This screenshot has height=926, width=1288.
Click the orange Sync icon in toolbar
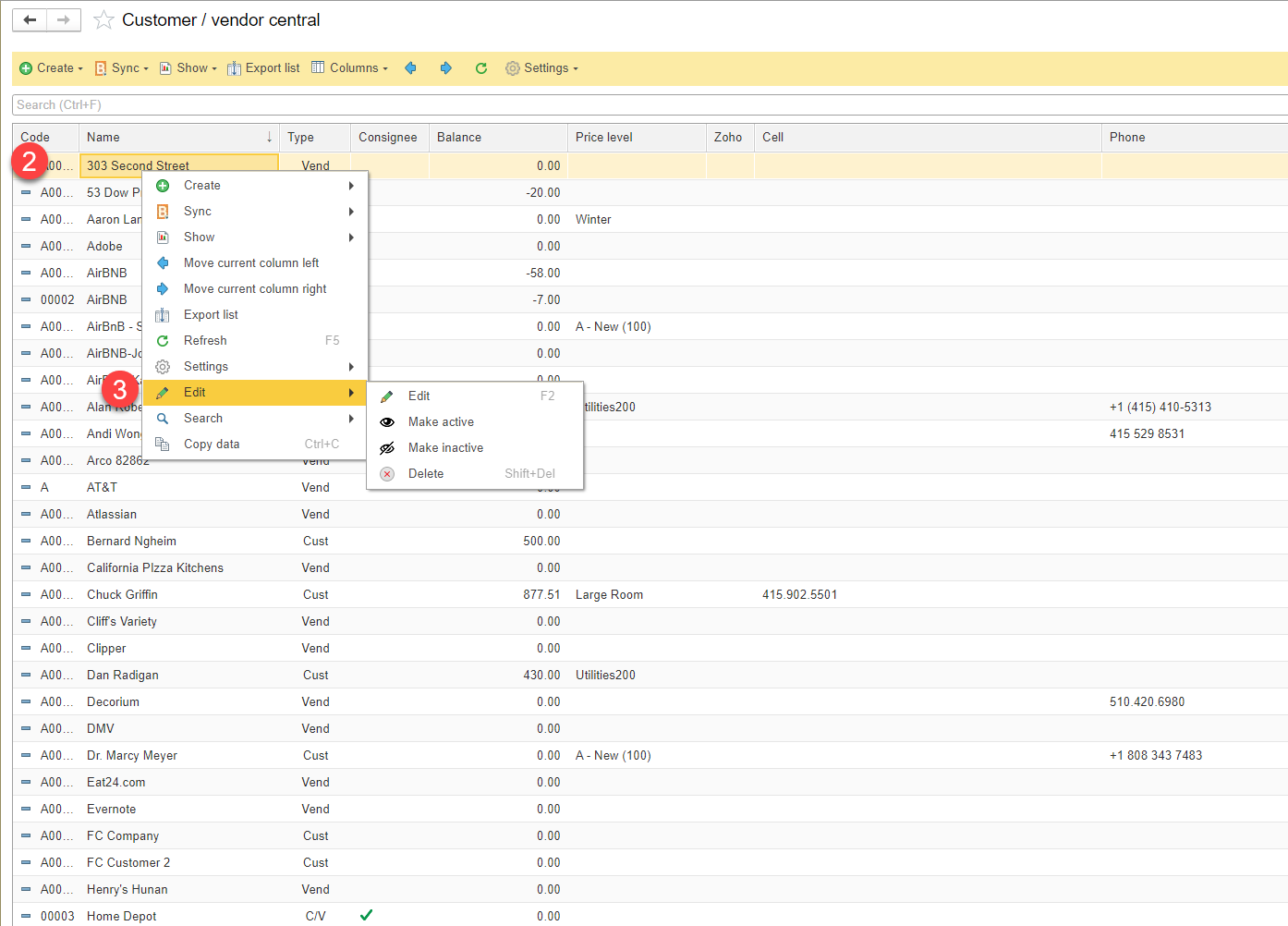click(101, 68)
